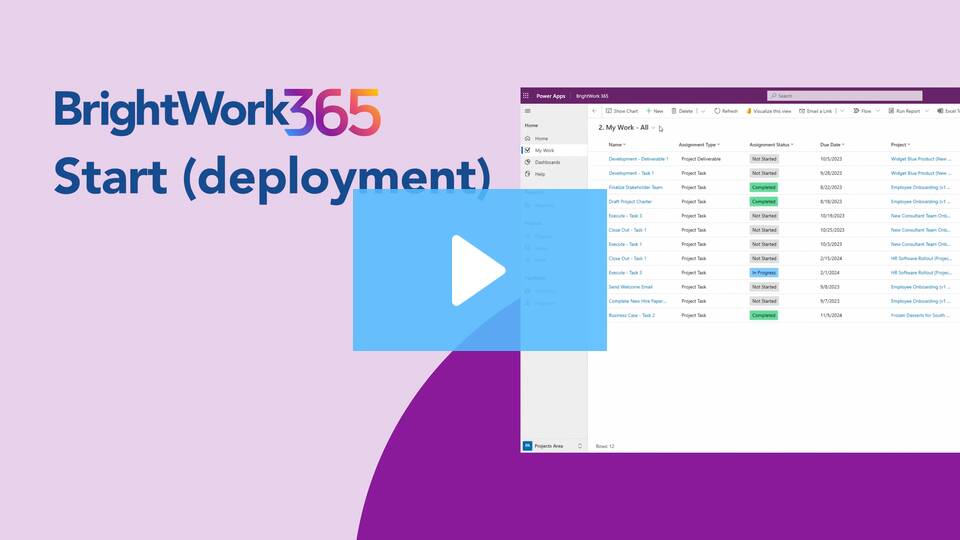Open the Flow menu
Screen dimensions: 960x540
point(866,111)
